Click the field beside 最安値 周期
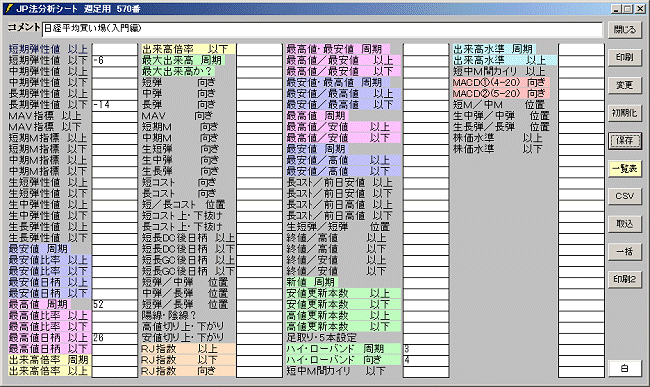 115,249
